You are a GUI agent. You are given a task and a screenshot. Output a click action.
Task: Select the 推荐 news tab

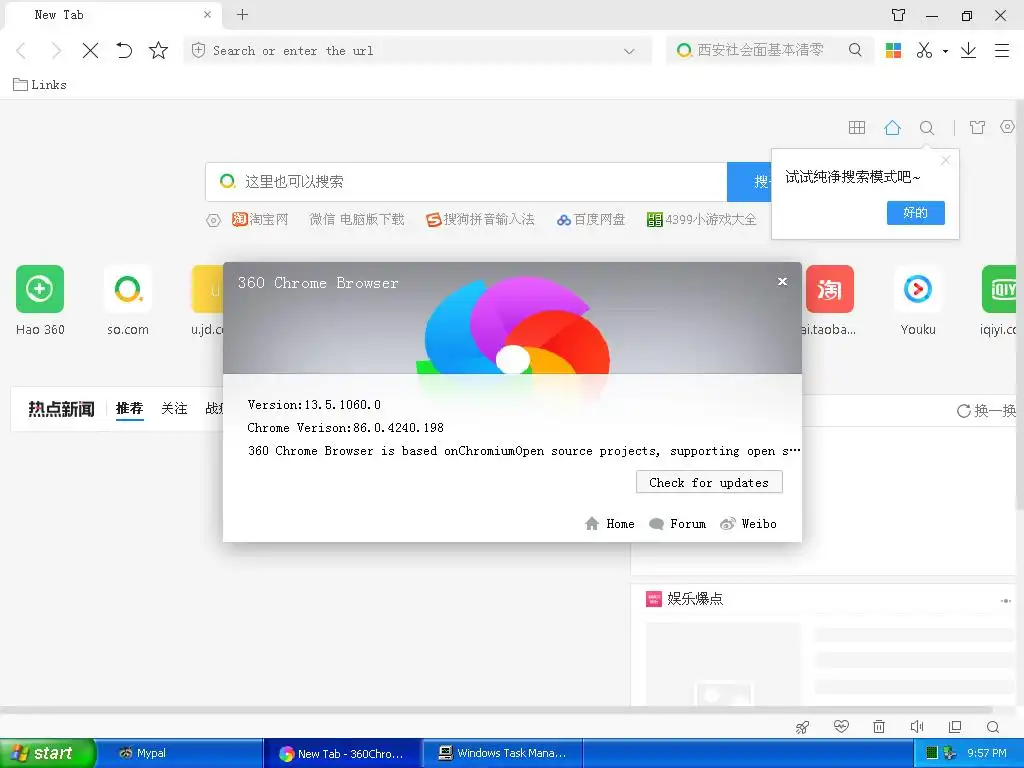tap(129, 409)
